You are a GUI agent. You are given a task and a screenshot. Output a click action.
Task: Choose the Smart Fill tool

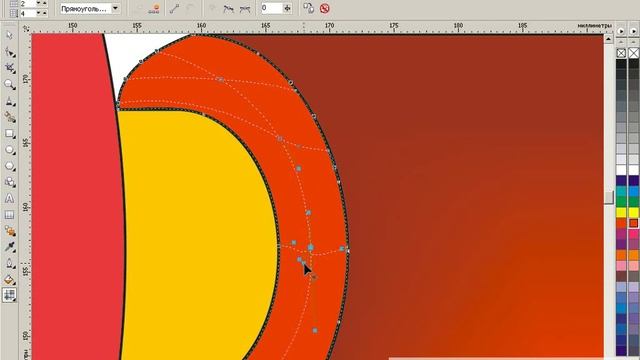(9, 117)
